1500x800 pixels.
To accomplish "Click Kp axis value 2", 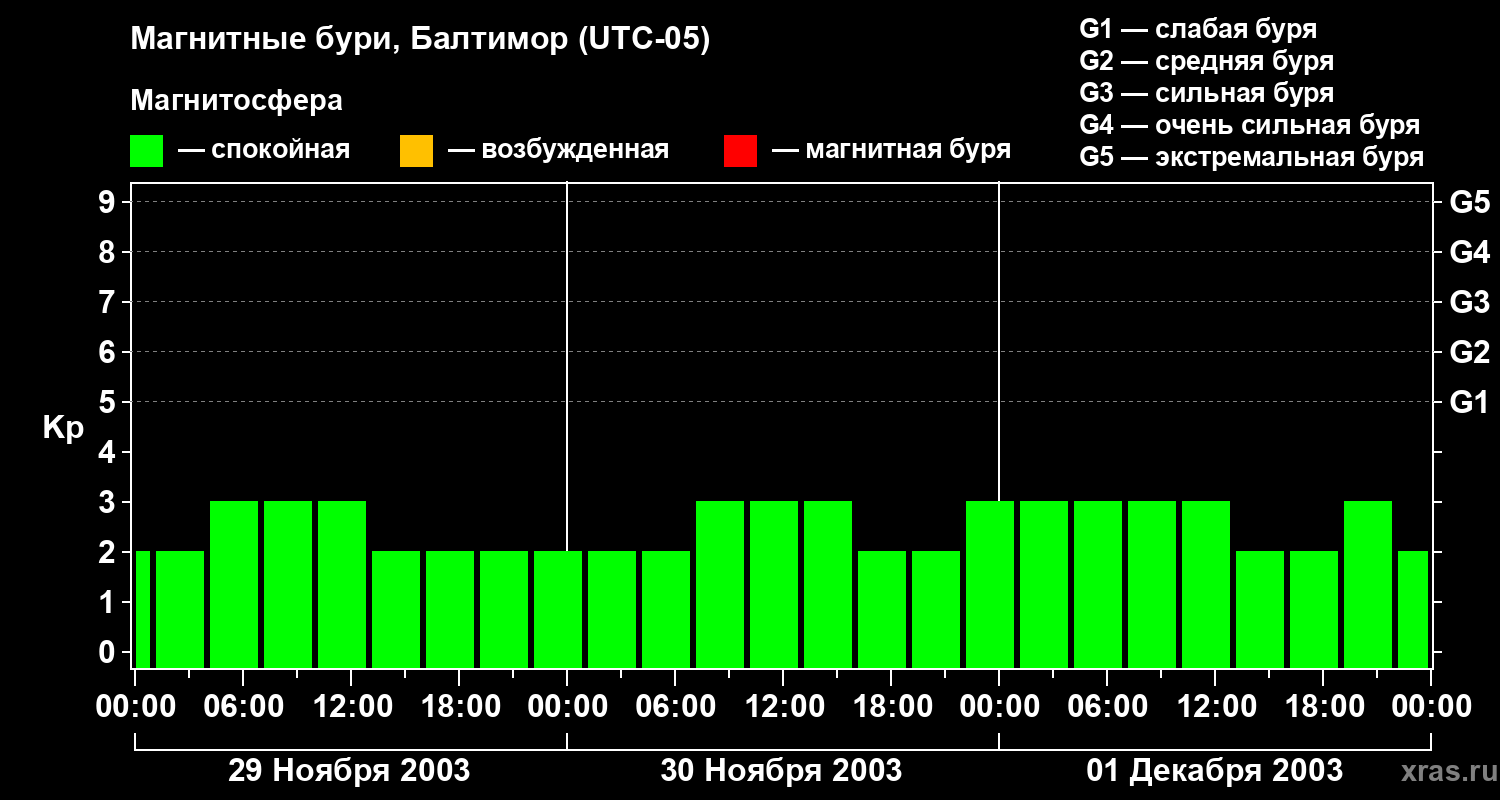I will pyautogui.click(x=108, y=552).
